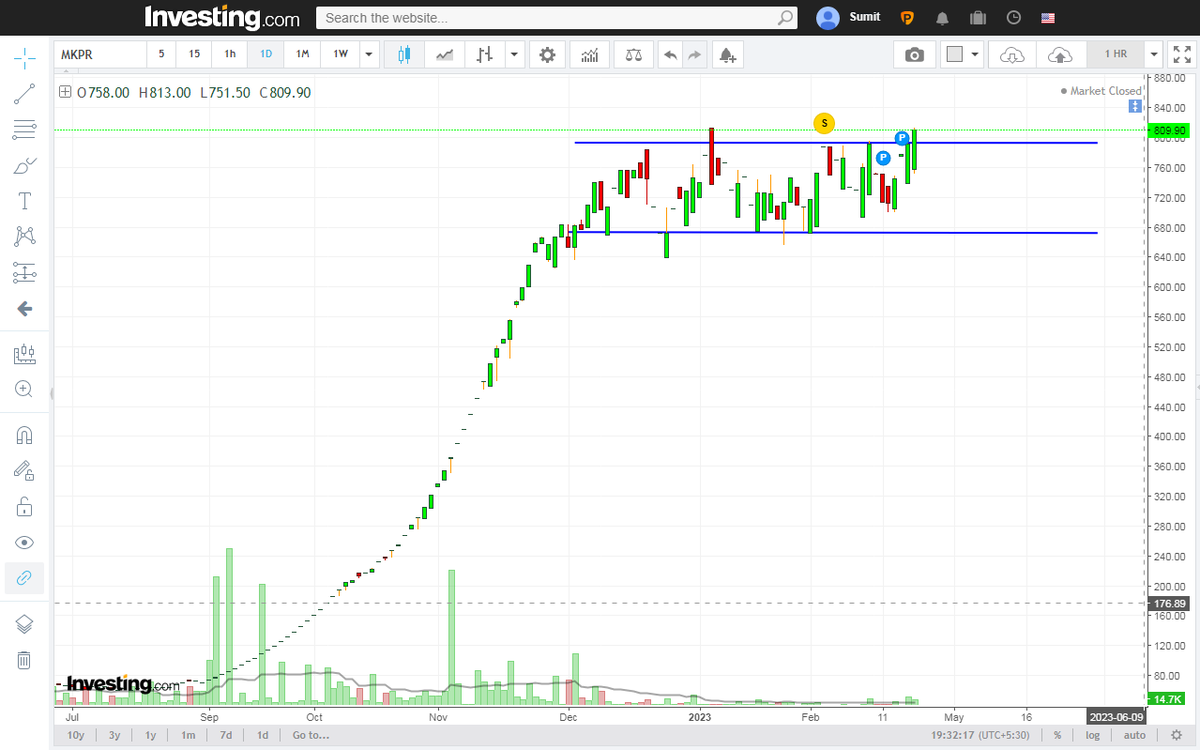Viewport: 1200px width, 750px height.
Task: Open the indicators menu
Action: point(590,55)
